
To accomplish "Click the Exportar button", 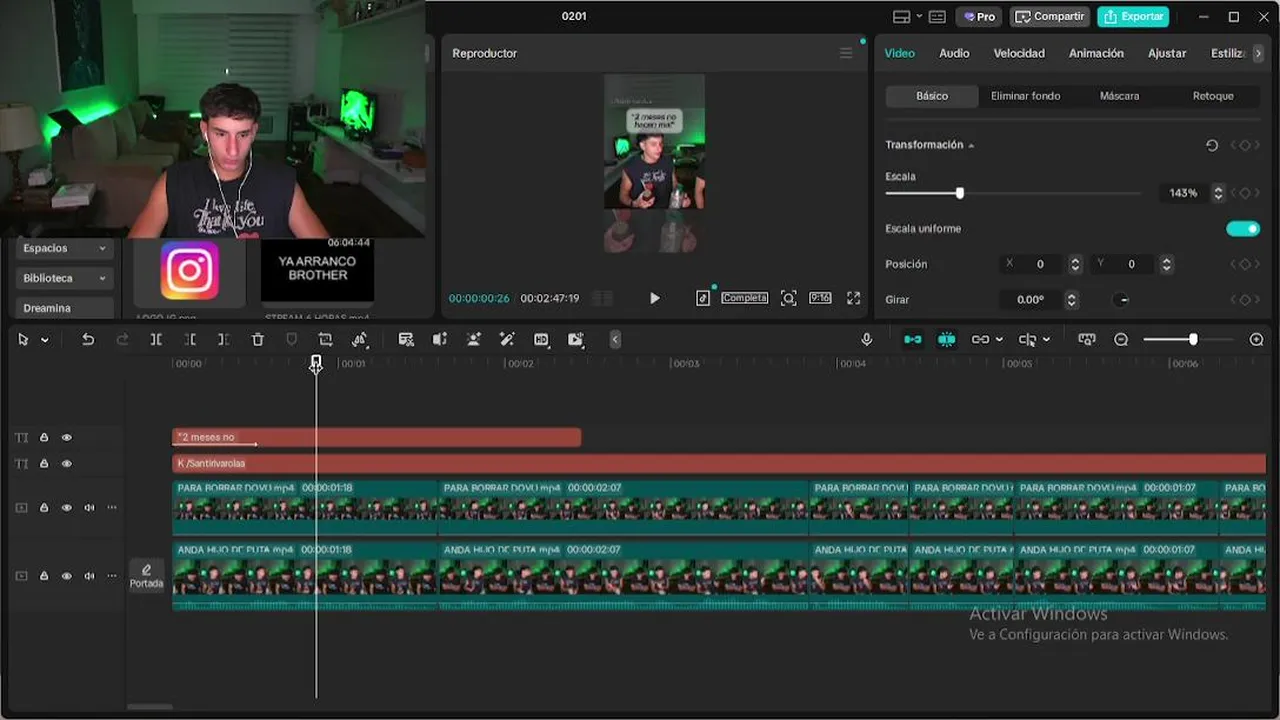I will click(x=1133, y=17).
